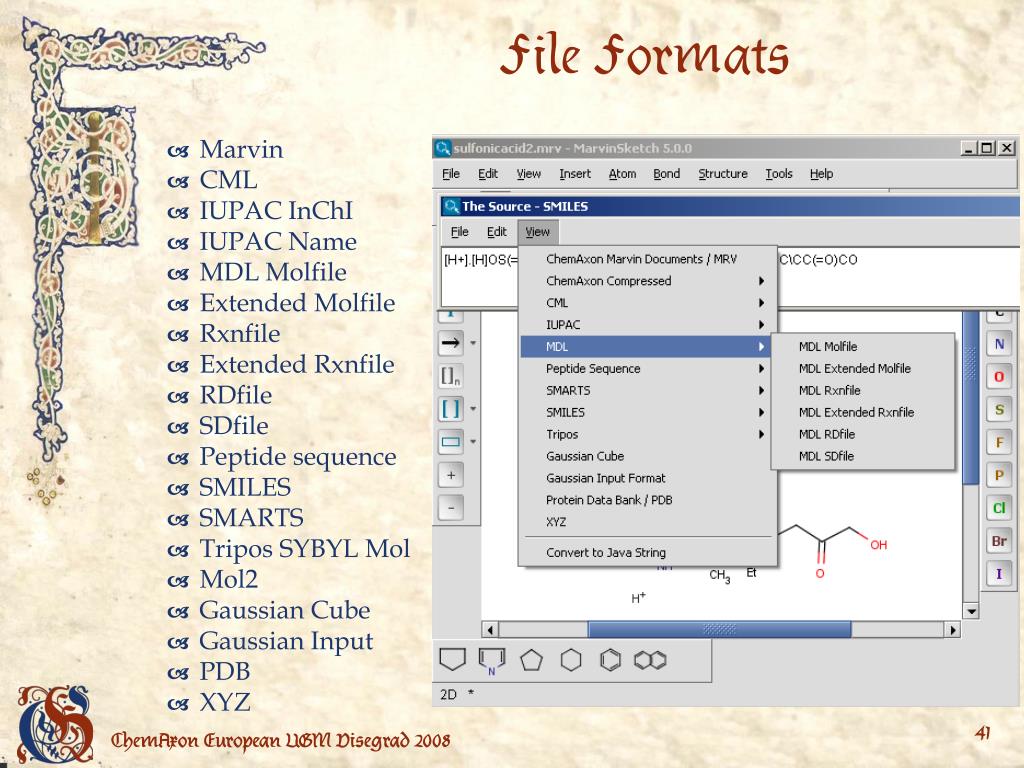Insert cyclopentane envelope template
This screenshot has height=768, width=1024.
[453, 660]
